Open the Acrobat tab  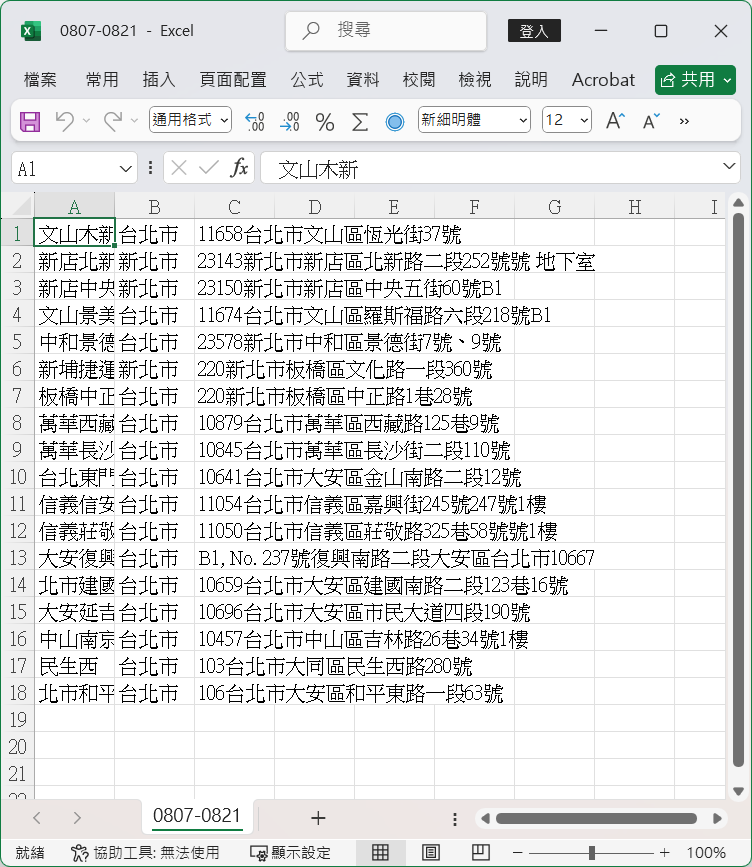[603, 80]
